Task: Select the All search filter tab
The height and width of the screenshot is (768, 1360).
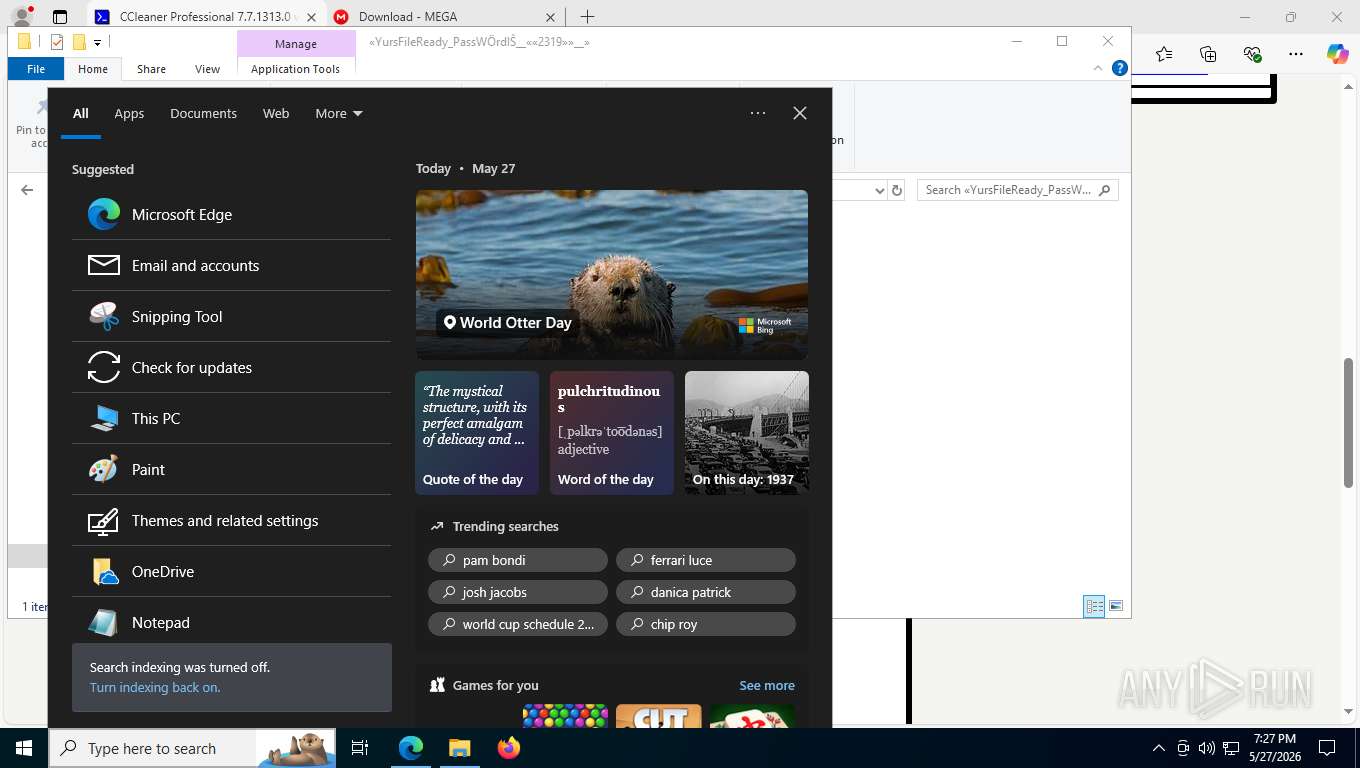Action: [81, 113]
